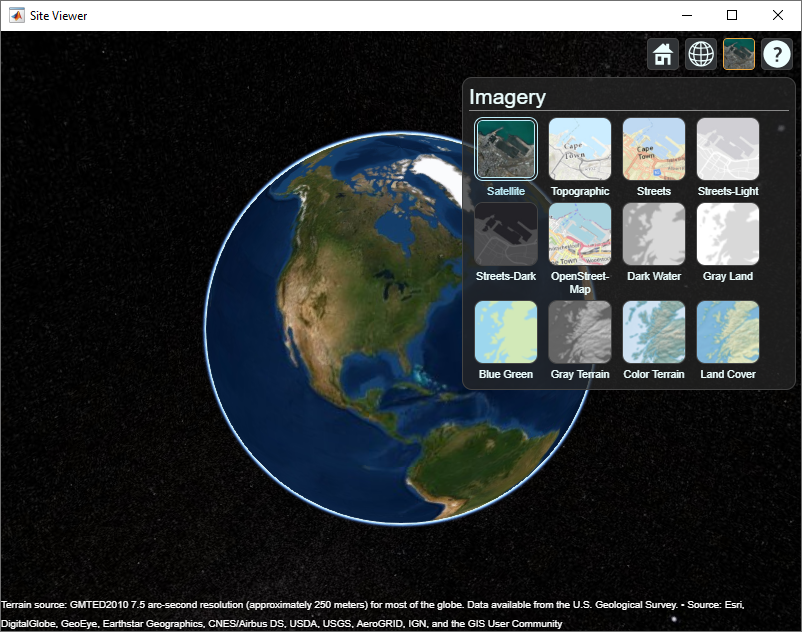Screen dimensions: 802x632
Task: Open the globe terrain picker
Action: click(701, 54)
